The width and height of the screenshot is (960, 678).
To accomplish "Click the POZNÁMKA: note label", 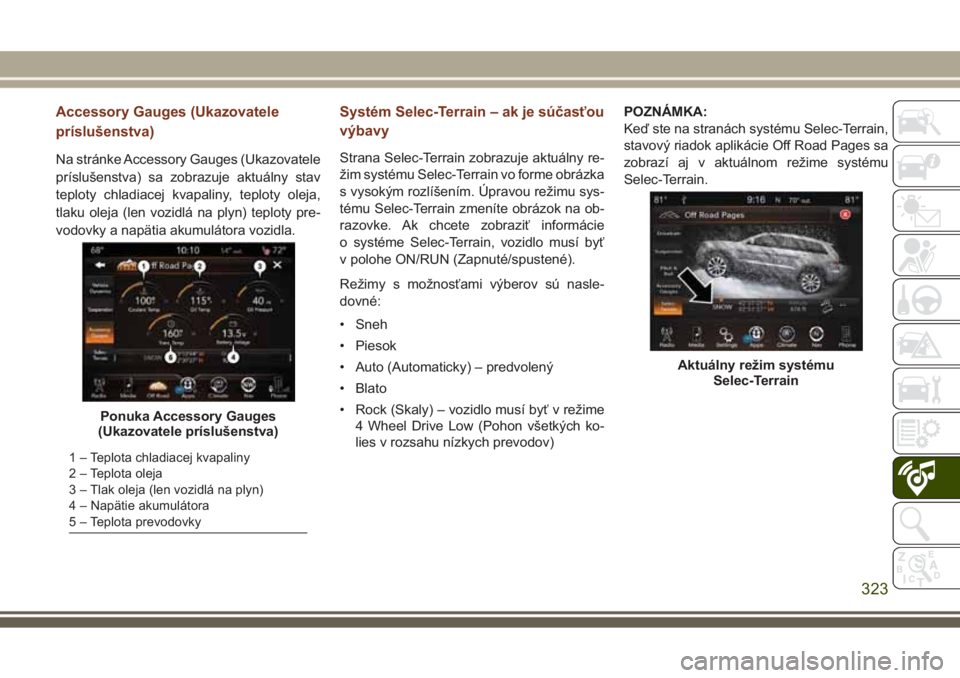I will (x=665, y=111).
